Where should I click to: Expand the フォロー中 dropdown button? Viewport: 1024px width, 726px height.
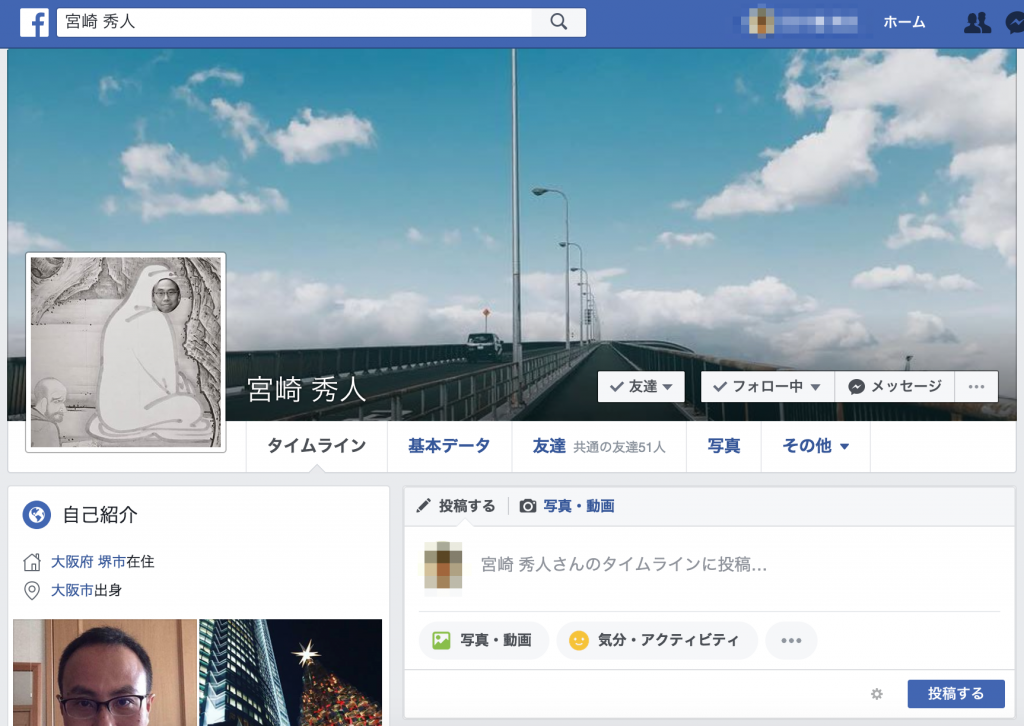pyautogui.click(x=767, y=387)
